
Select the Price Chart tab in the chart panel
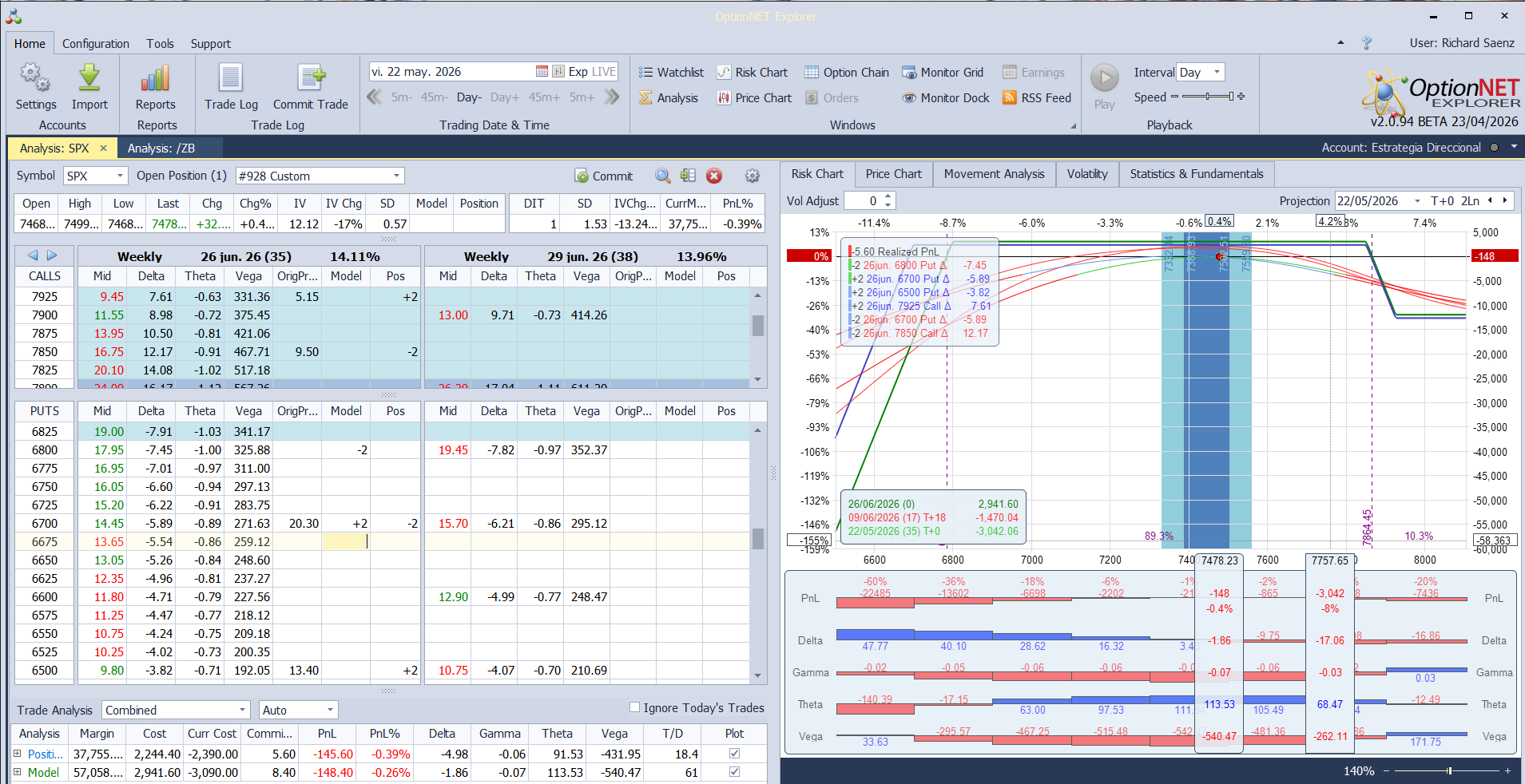894,174
